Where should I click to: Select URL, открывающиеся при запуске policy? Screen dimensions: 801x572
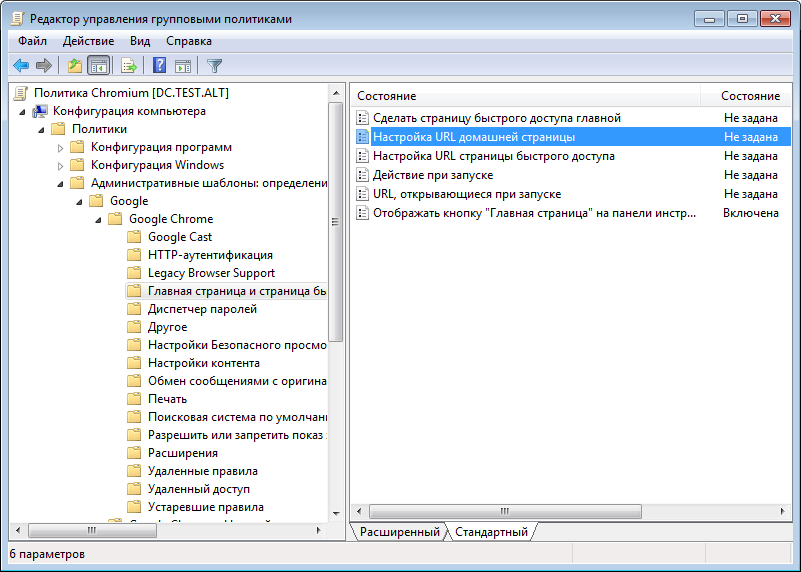tap(466, 194)
